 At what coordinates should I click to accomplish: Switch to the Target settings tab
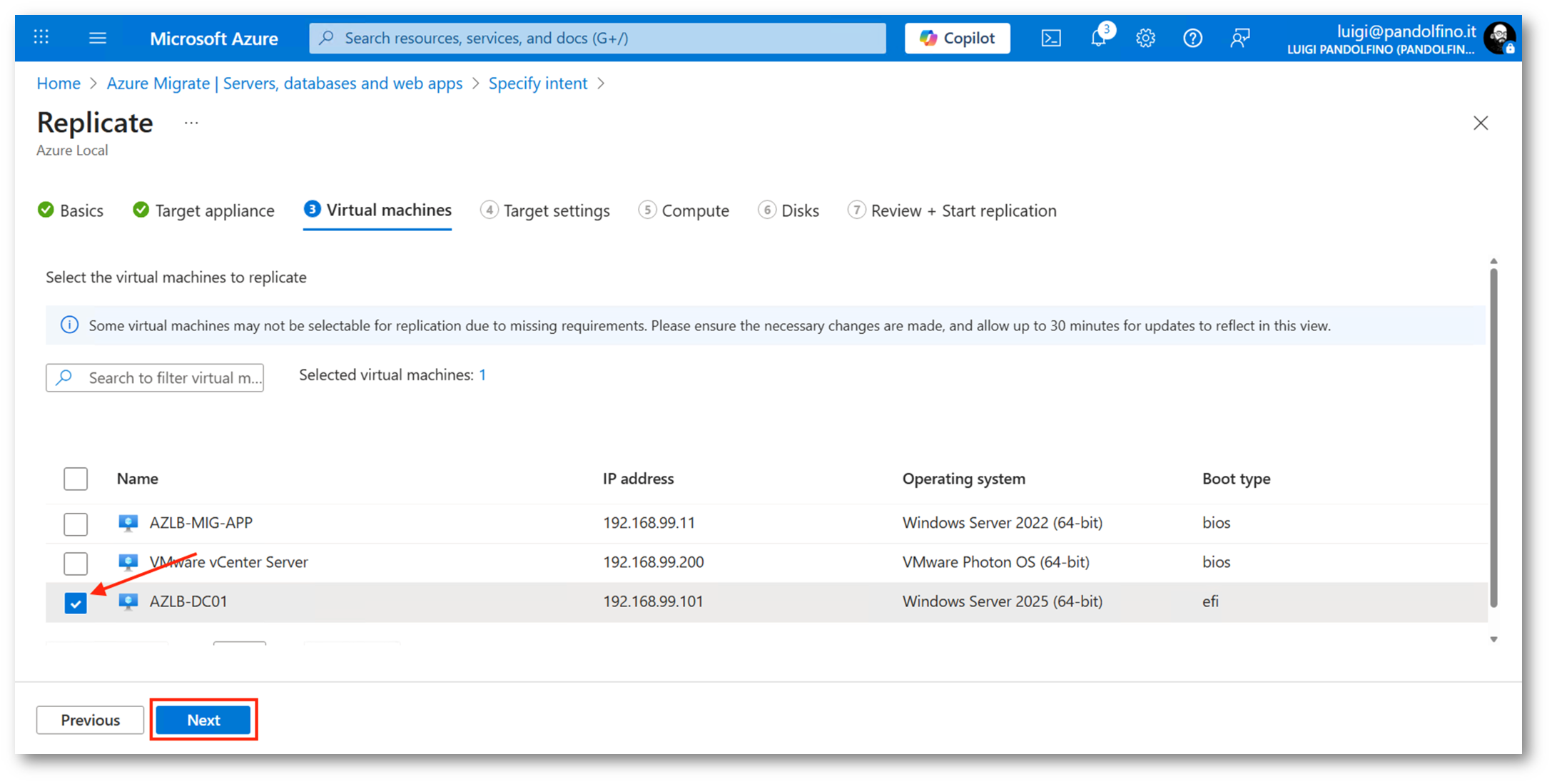(x=545, y=211)
